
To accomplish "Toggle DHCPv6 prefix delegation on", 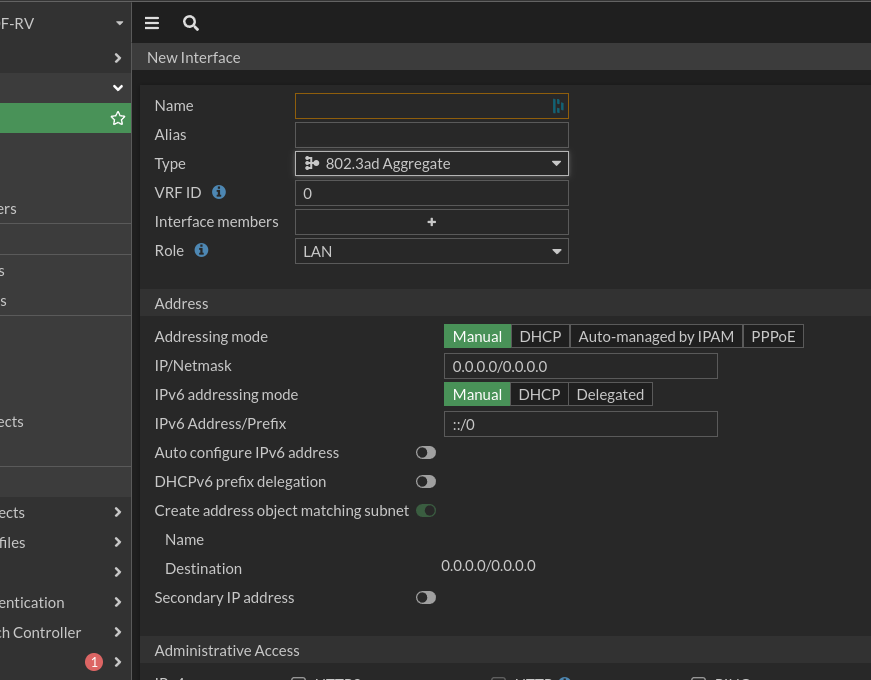I will point(426,482).
